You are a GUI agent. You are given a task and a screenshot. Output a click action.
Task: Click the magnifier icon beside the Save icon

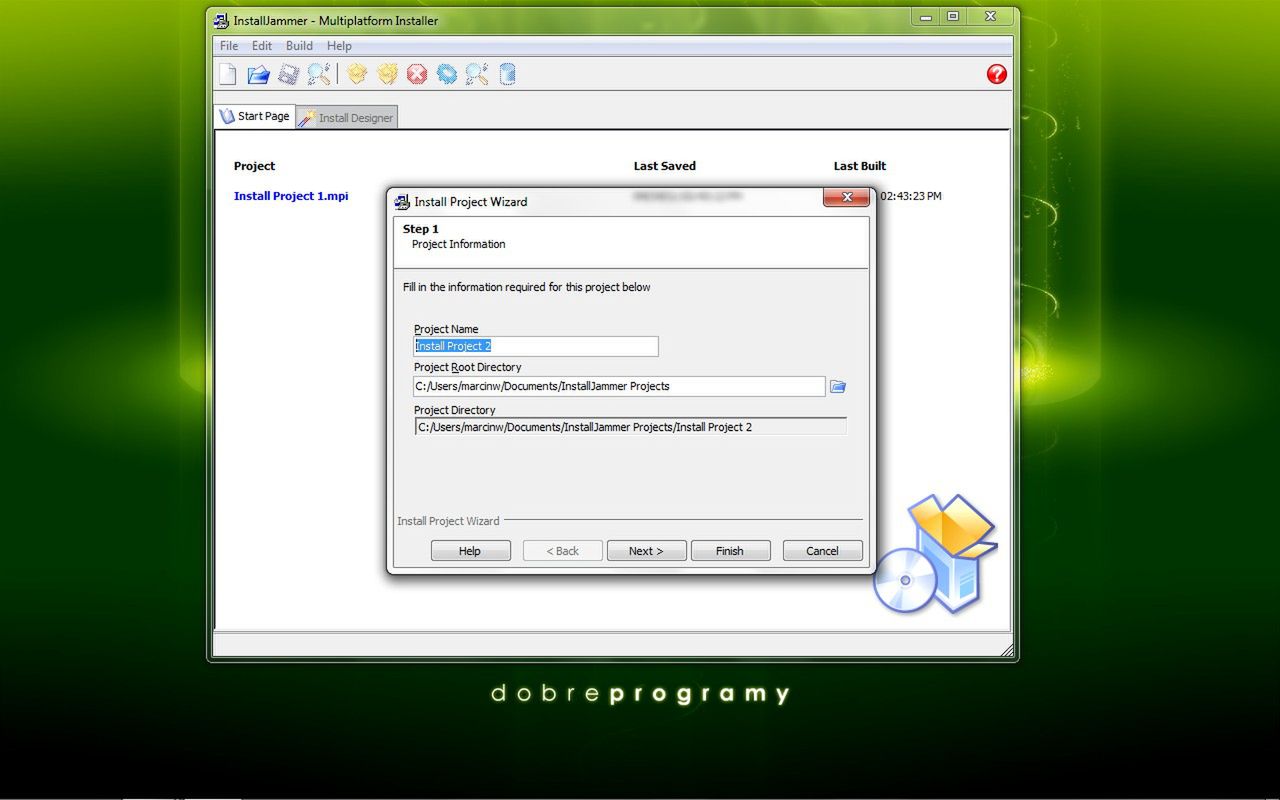tap(319, 74)
